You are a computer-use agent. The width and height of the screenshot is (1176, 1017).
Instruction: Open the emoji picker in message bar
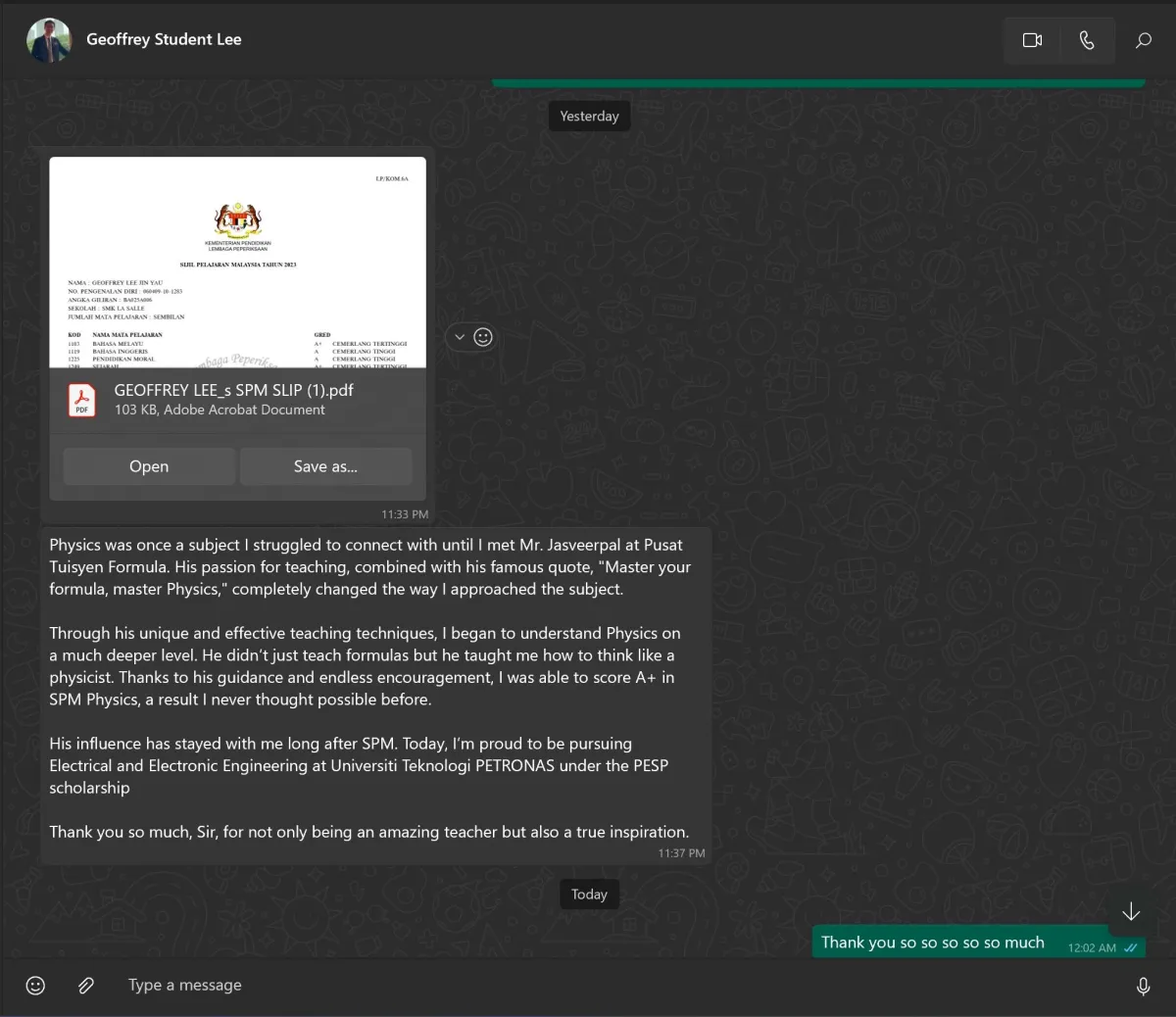pyautogui.click(x=35, y=986)
